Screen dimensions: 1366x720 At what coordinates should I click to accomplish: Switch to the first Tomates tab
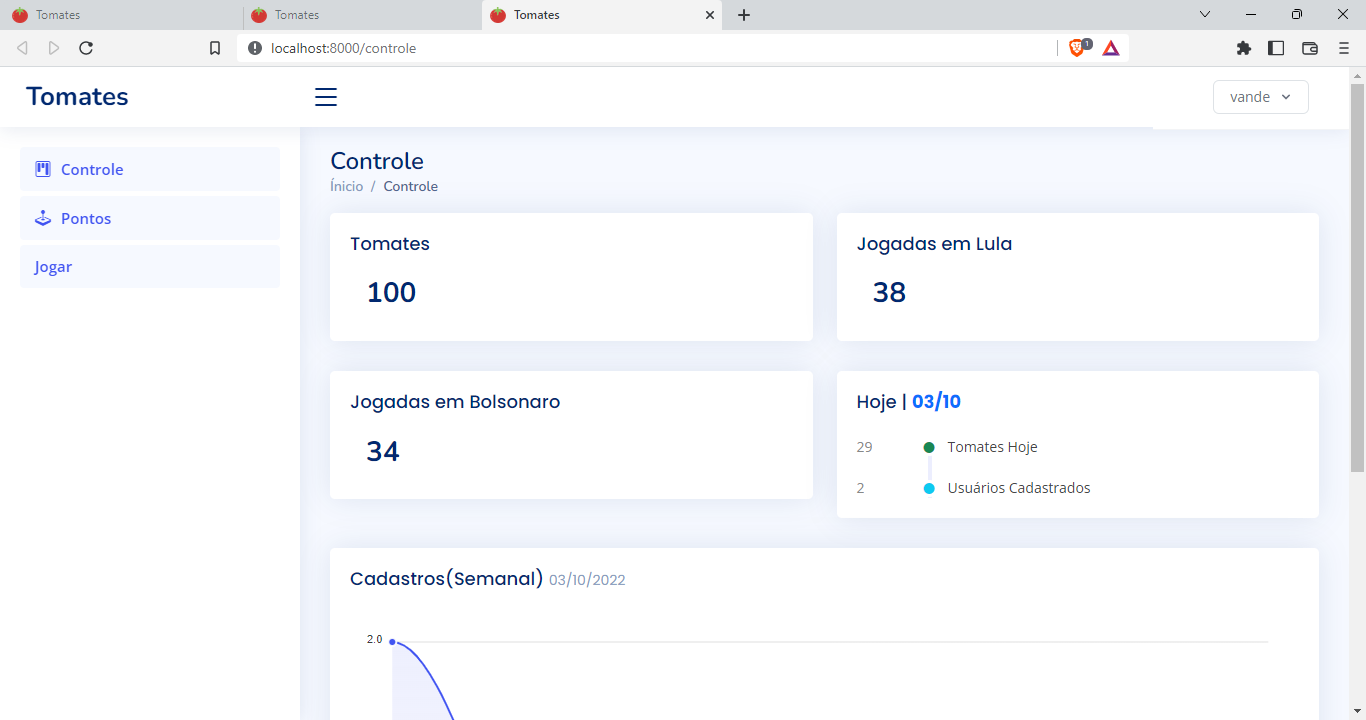pyautogui.click(x=121, y=15)
